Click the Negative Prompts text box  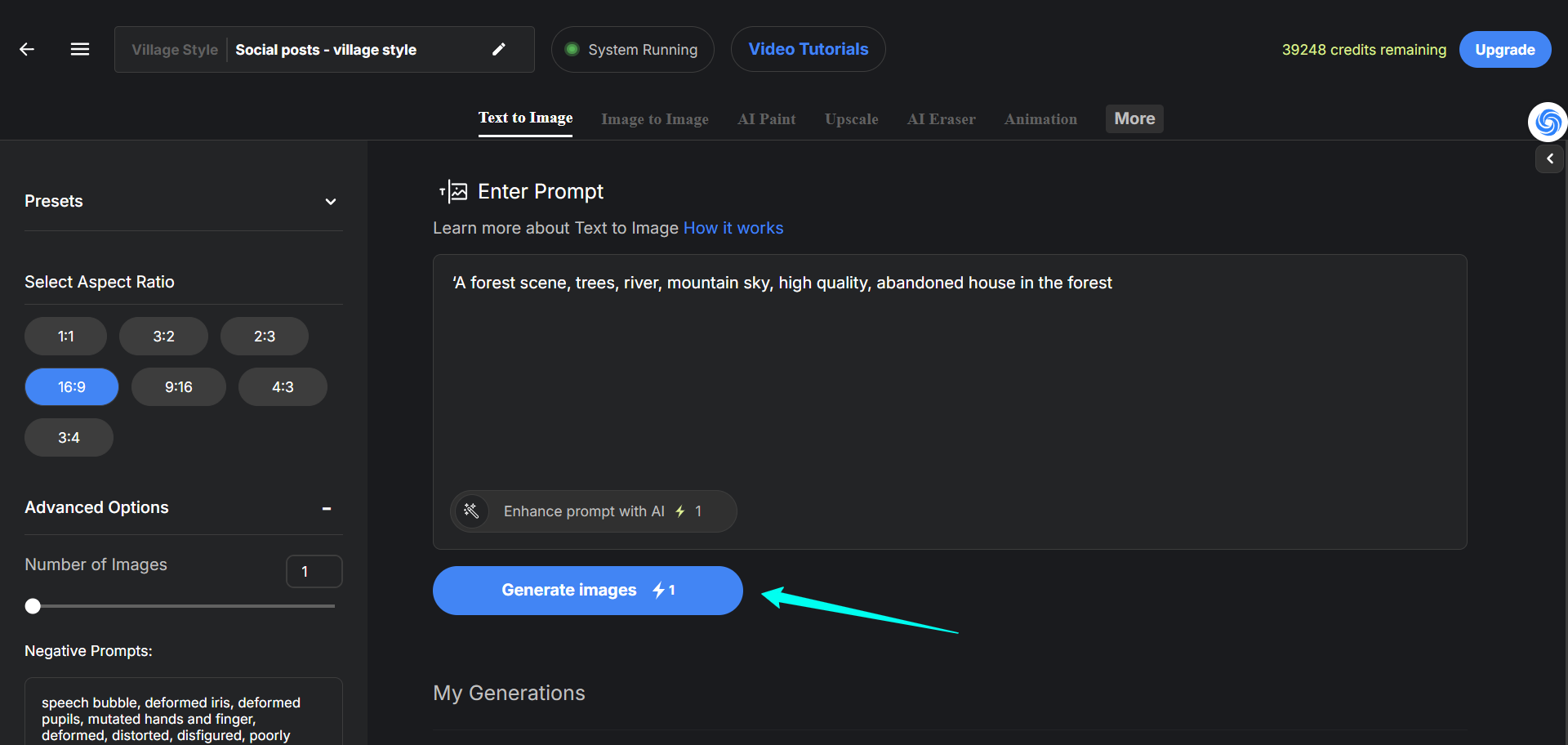click(184, 712)
